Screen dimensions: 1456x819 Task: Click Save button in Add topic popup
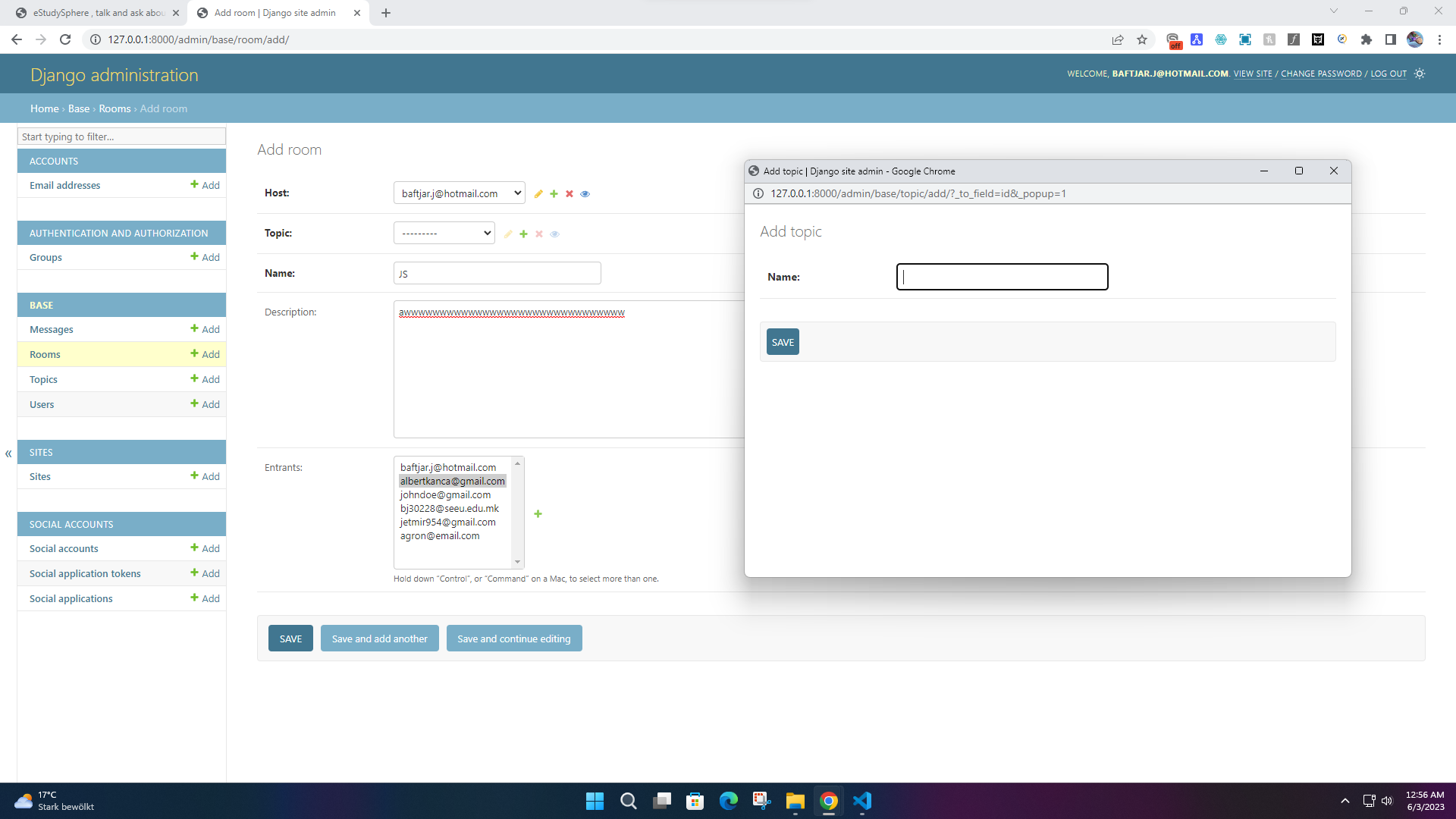[783, 342]
